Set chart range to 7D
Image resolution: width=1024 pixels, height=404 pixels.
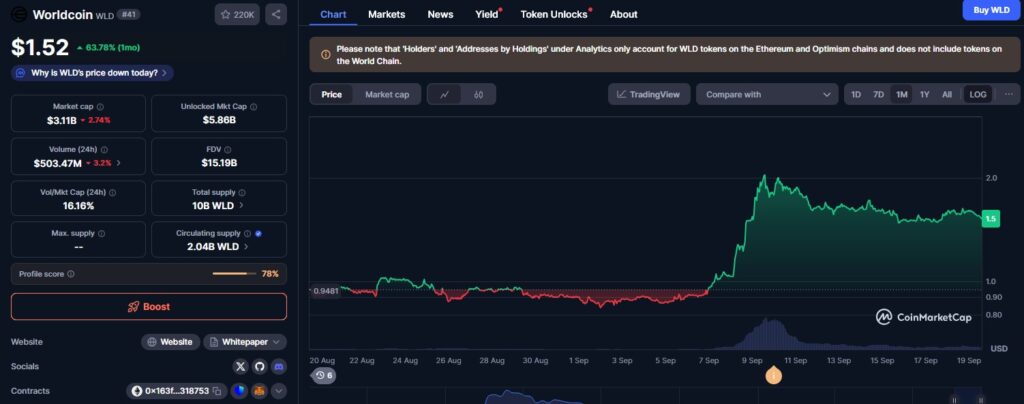[879, 94]
